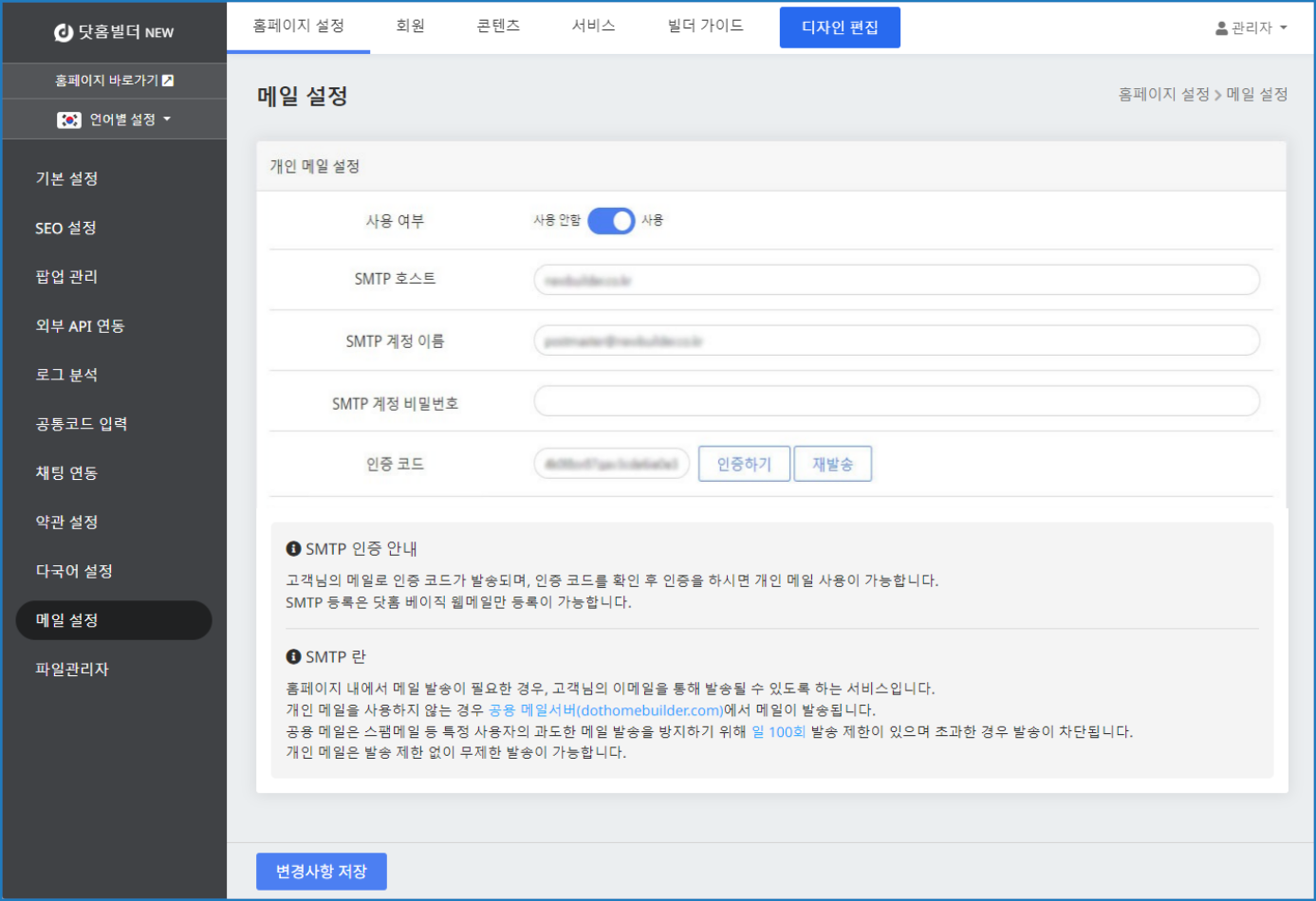
Task: Toggle the 사용 여부 mail switch
Action: tap(611, 221)
